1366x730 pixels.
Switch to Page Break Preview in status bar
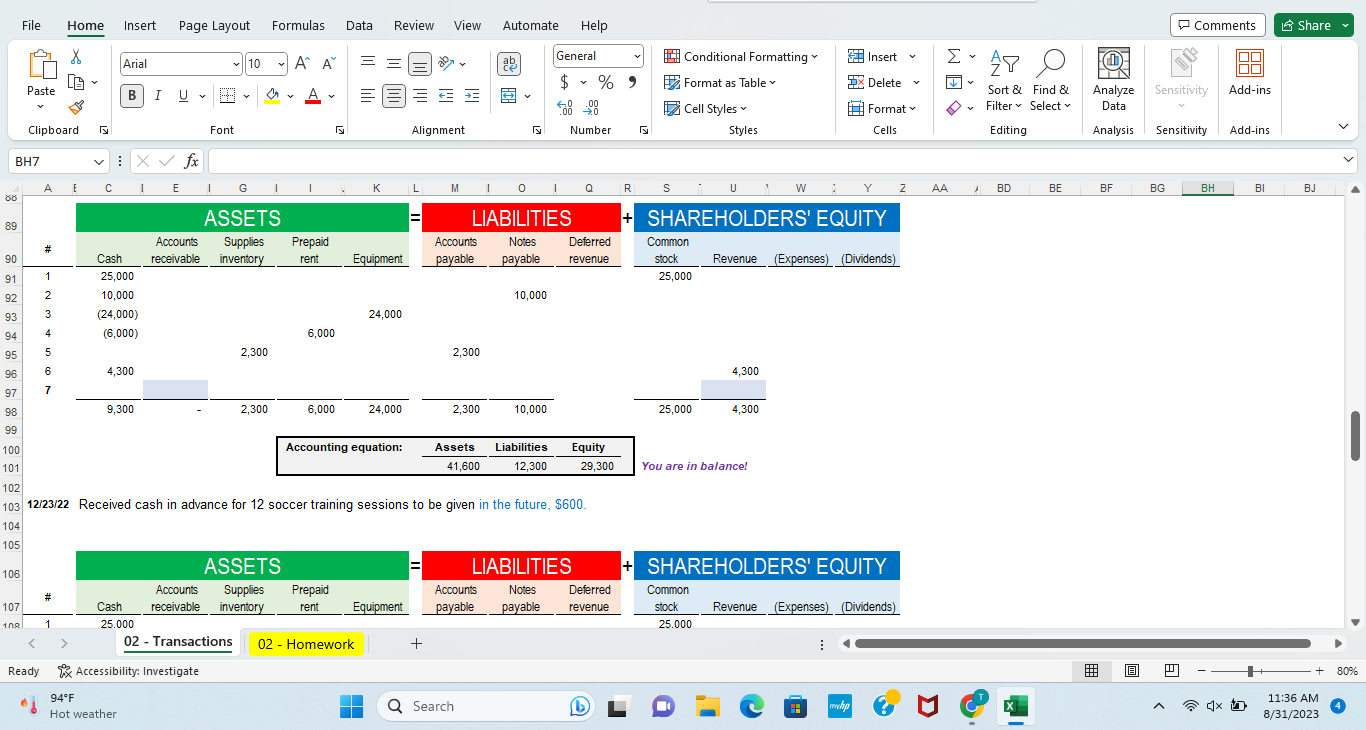[1170, 671]
